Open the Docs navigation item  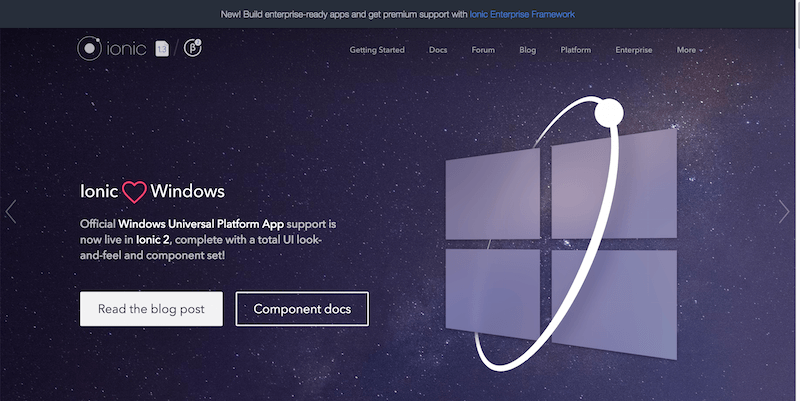438,50
